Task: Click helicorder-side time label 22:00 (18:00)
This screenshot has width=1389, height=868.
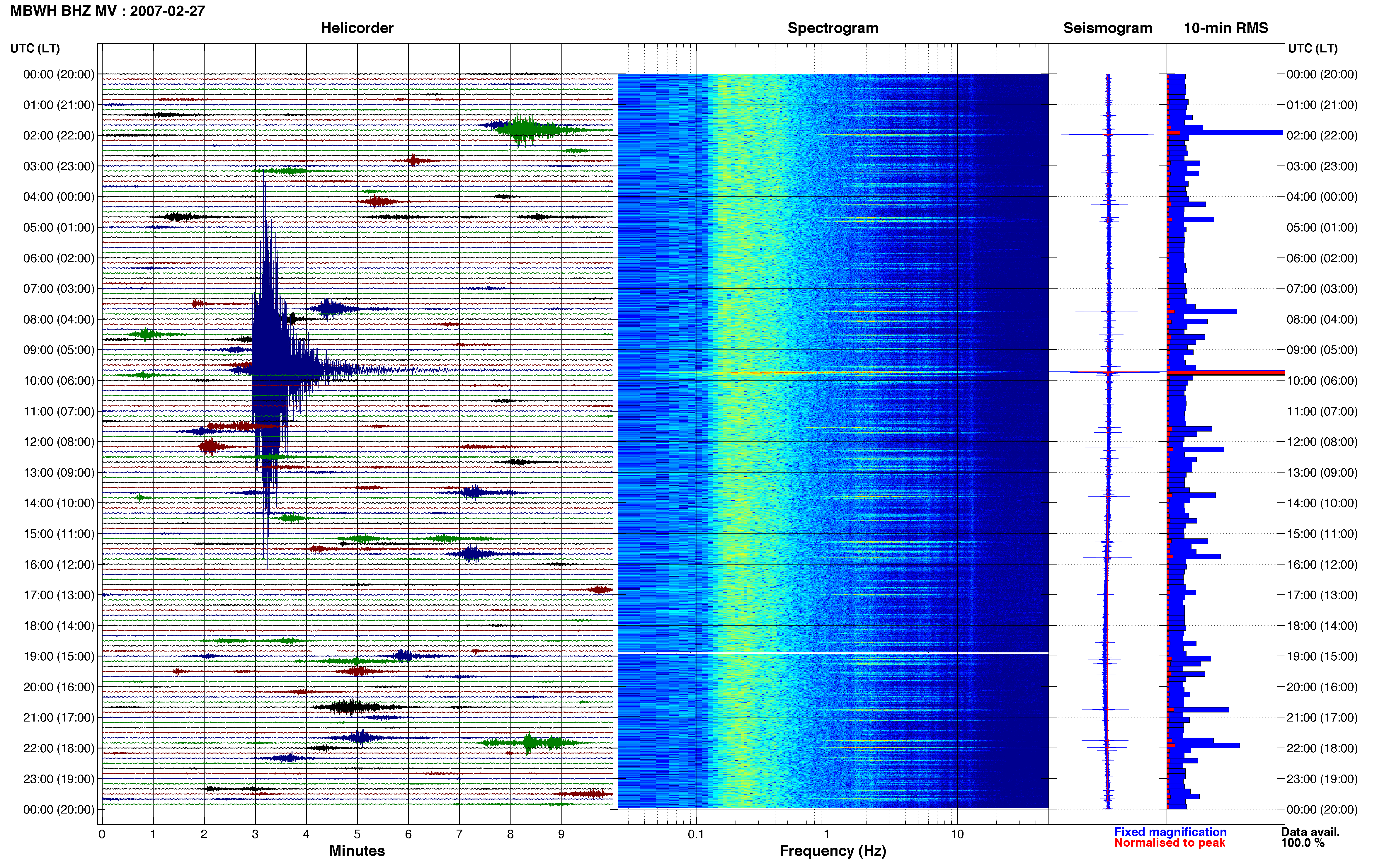Action: tap(59, 748)
